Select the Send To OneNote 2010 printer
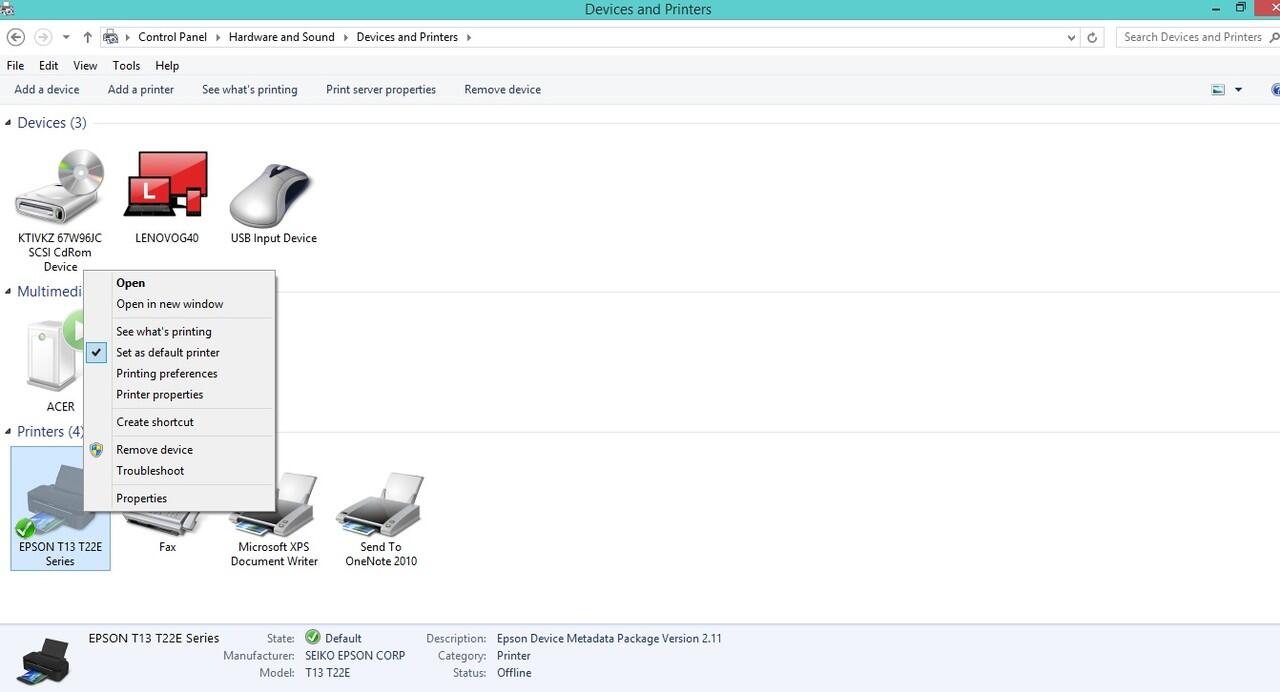This screenshot has width=1280, height=692. coord(380,507)
